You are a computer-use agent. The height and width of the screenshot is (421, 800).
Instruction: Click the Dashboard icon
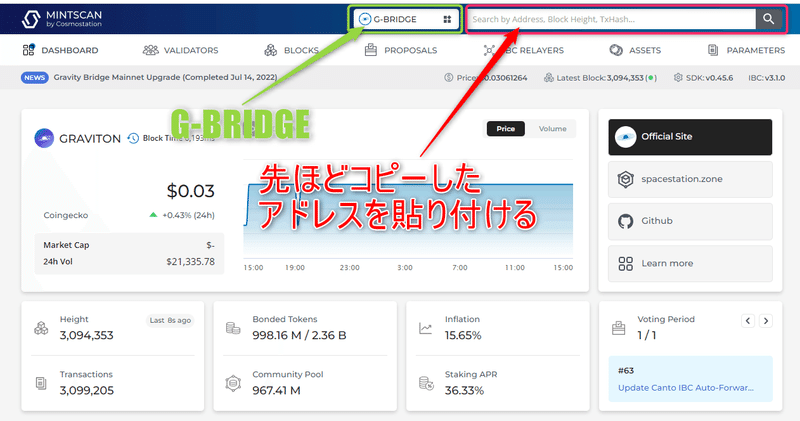click(29, 49)
